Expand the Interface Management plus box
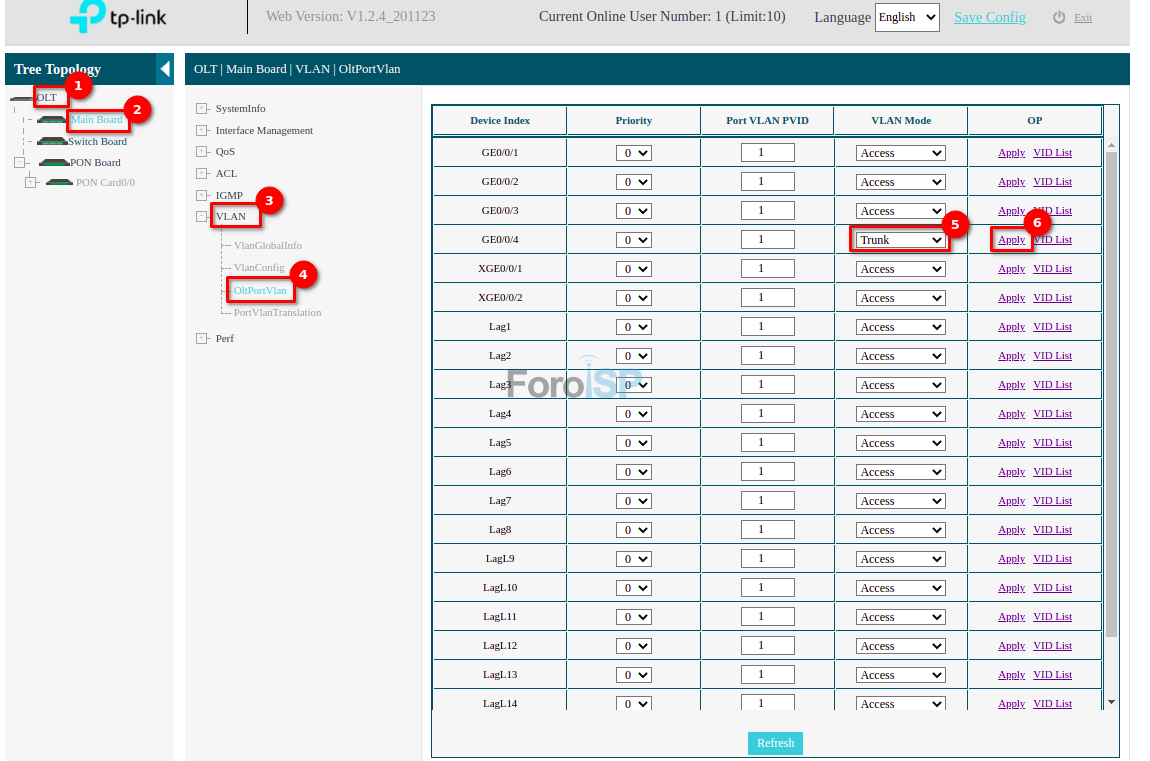 (202, 131)
